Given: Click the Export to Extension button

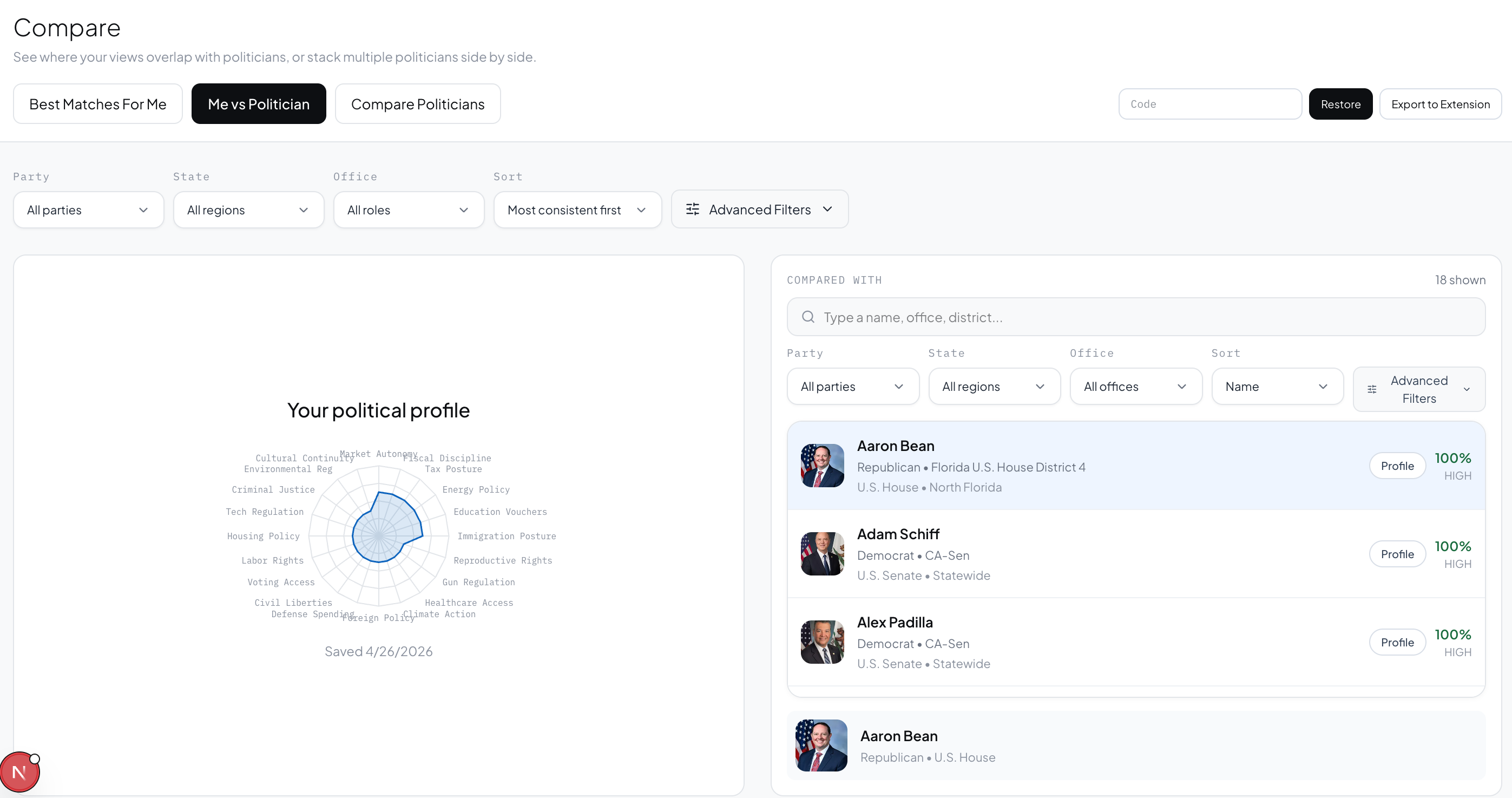Looking at the screenshot, I should point(1440,104).
